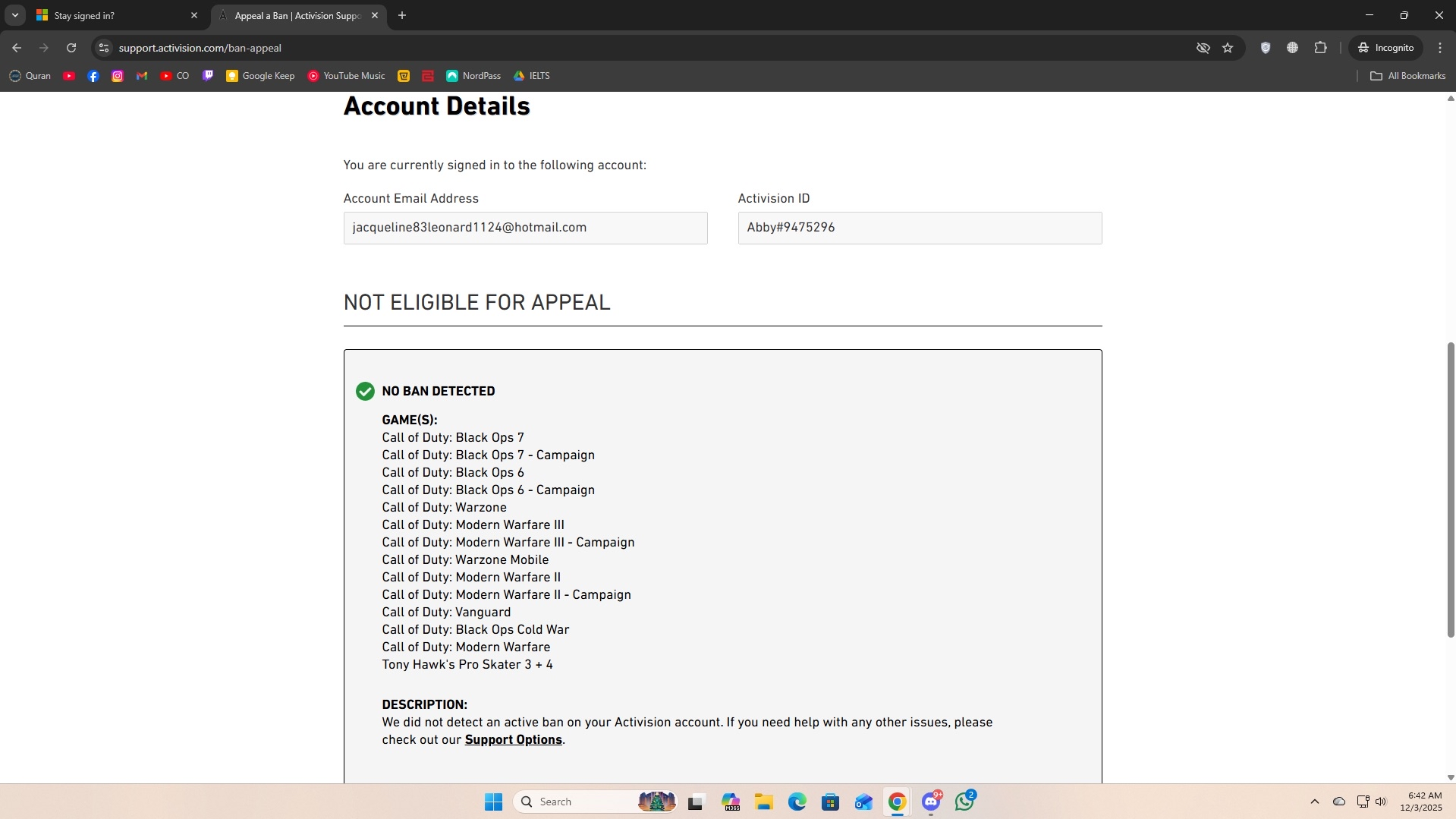Open the Gmail bookmark
The height and width of the screenshot is (819, 1456).
click(x=142, y=76)
